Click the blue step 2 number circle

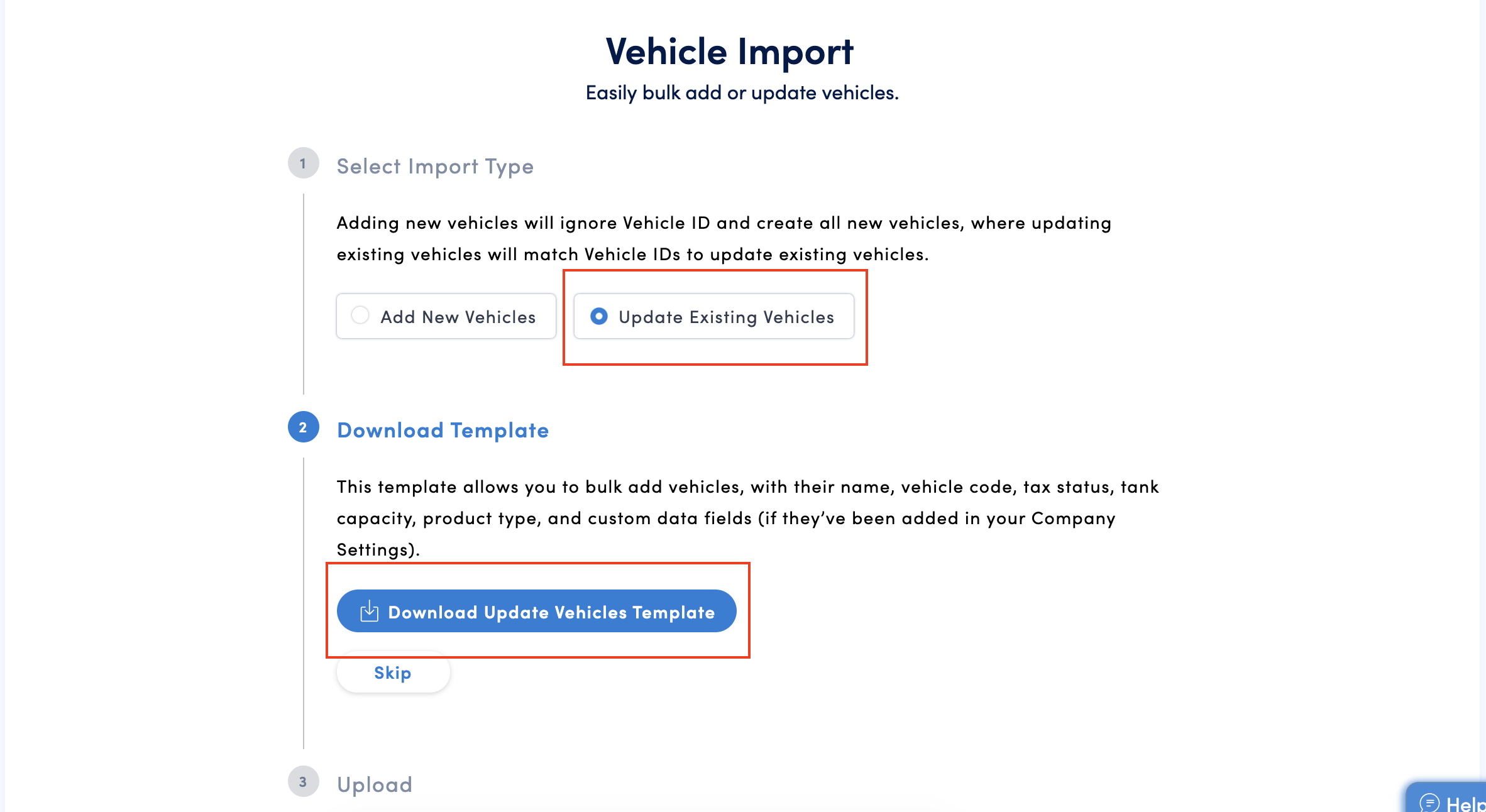[303, 427]
